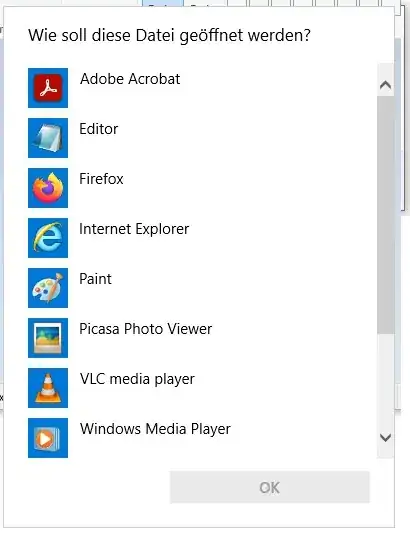This screenshot has width=410, height=533.
Task: Click the 'Windows Media Player' label
Action: click(155, 429)
